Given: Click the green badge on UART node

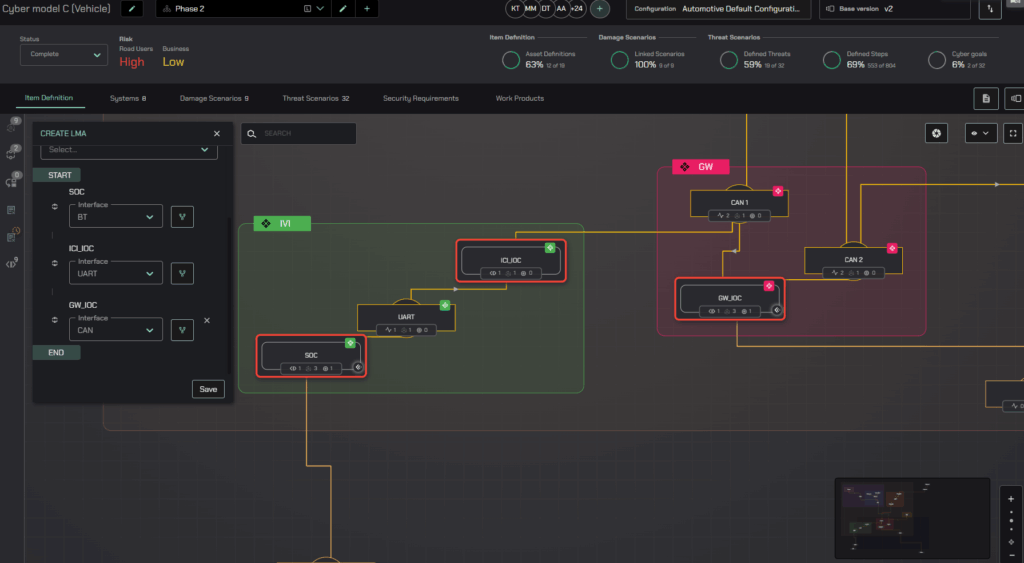Looking at the screenshot, I should (445, 305).
